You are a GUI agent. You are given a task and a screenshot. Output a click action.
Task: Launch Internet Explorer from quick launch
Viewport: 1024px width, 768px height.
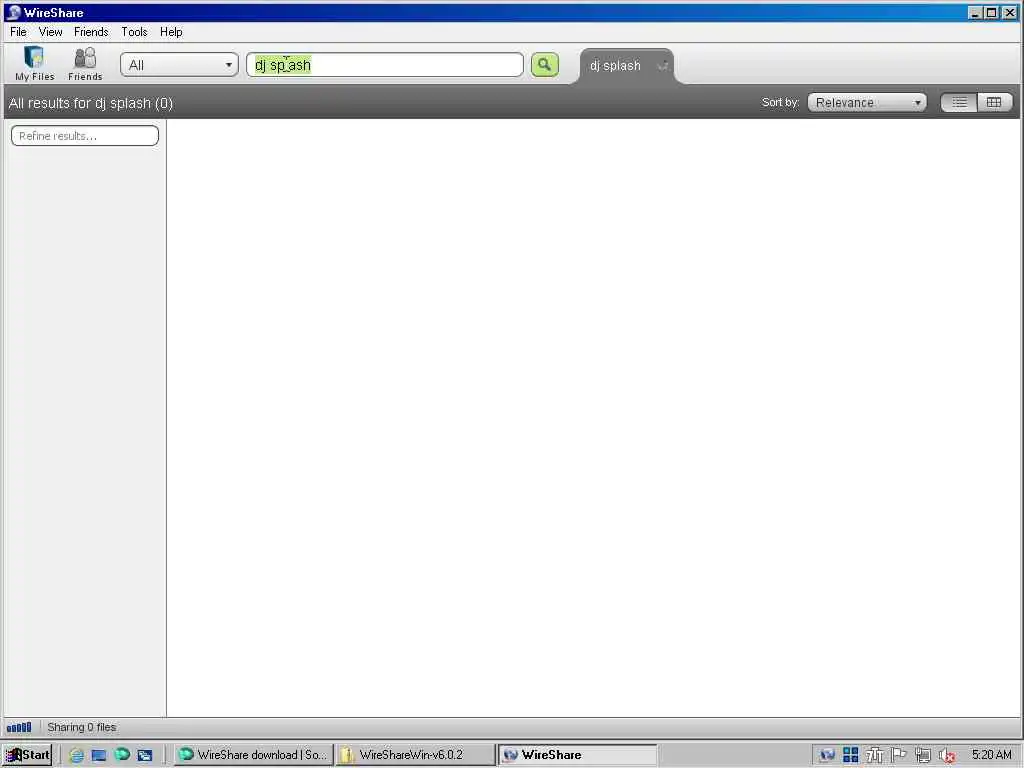76,755
